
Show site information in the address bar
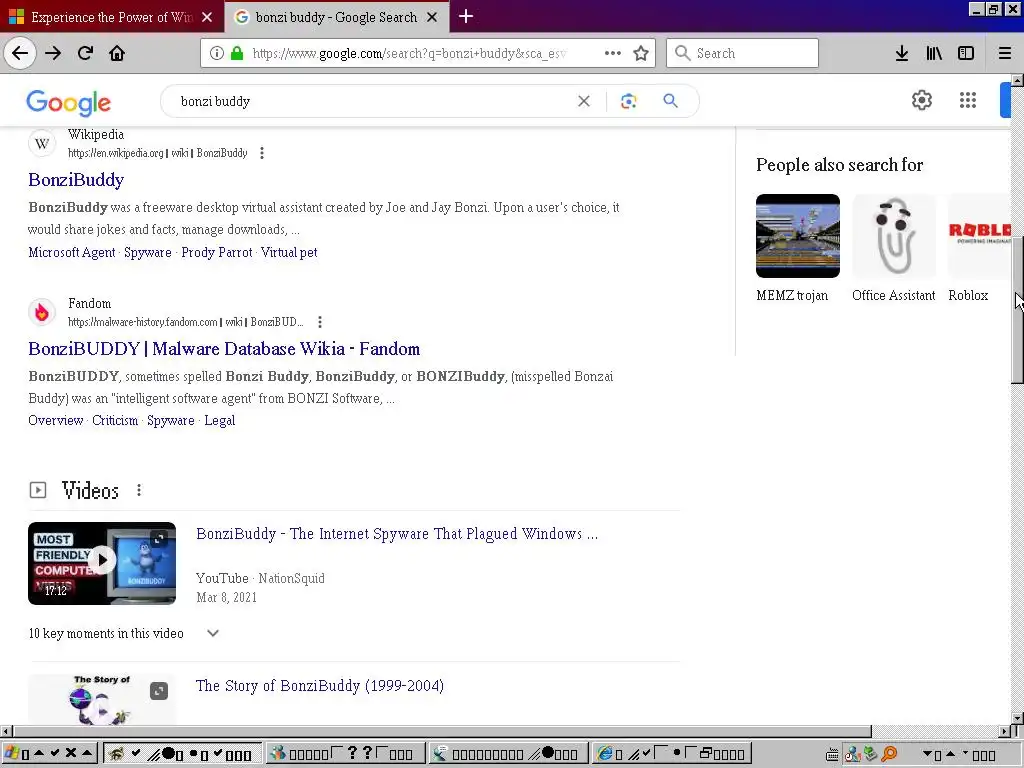click(x=216, y=53)
